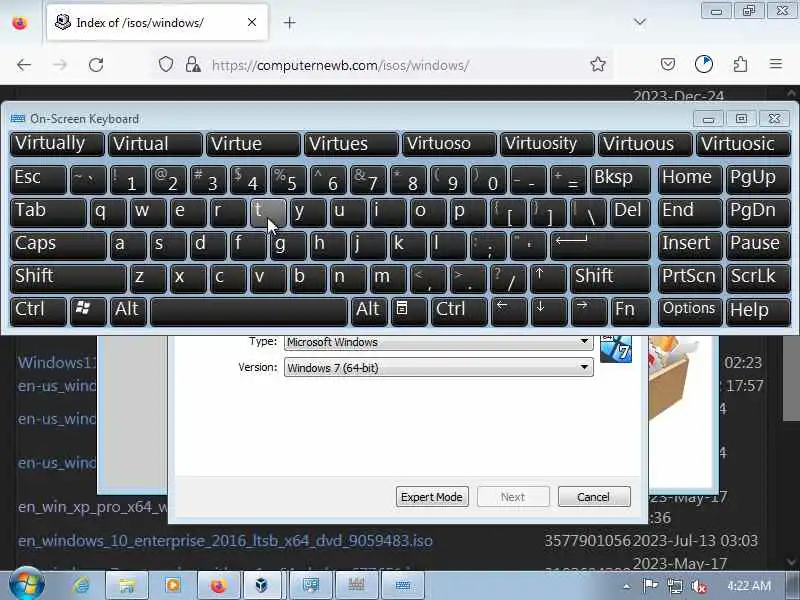Tap the spacebar on on-screen keyboard
Viewport: 800px width, 600px height.
coord(249,312)
